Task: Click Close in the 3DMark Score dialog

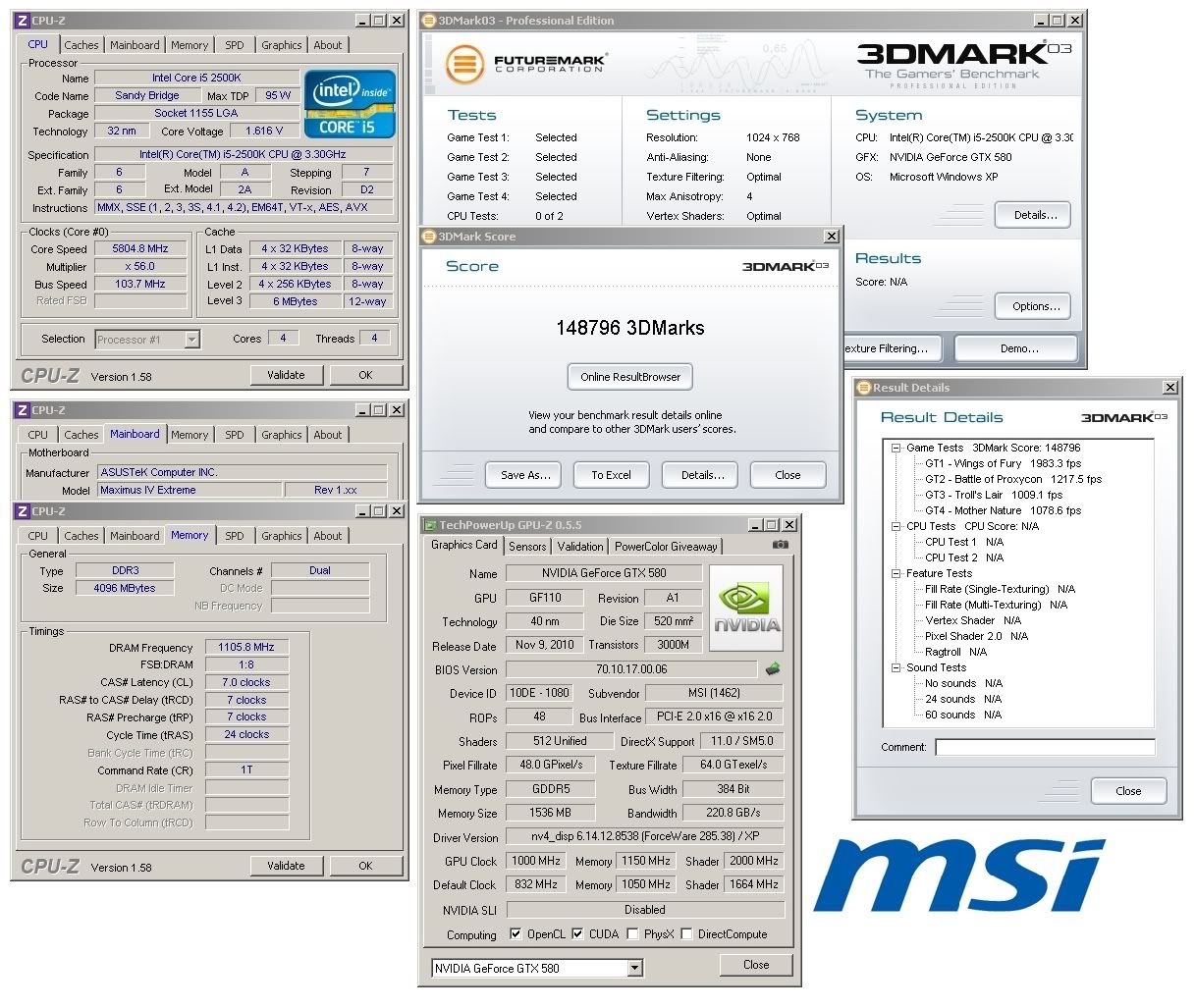Action: (788, 475)
